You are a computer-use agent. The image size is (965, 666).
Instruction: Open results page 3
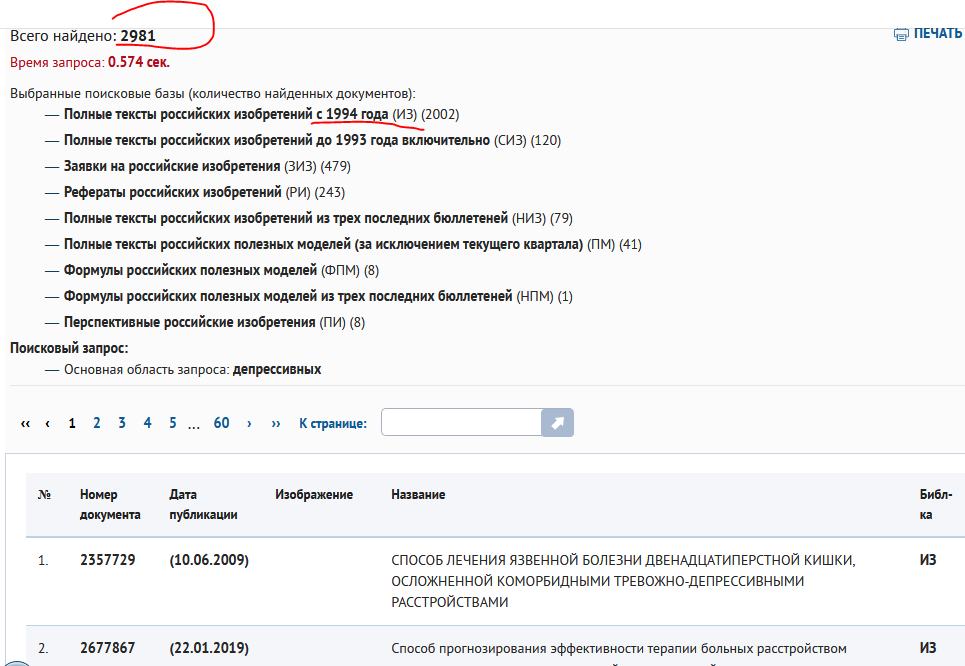(122, 423)
